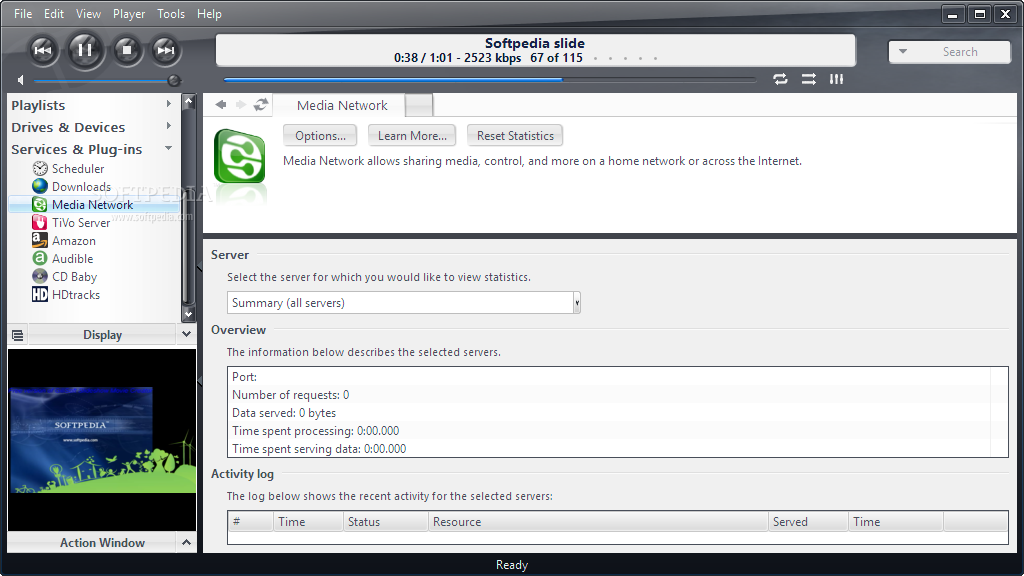Viewport: 1024px width, 576px height.
Task: Minimize the player window
Action: [x=953, y=14]
